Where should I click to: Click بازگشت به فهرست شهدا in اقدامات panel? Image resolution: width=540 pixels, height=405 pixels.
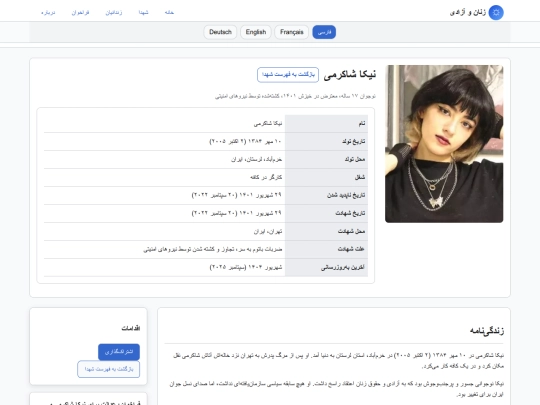(108, 369)
